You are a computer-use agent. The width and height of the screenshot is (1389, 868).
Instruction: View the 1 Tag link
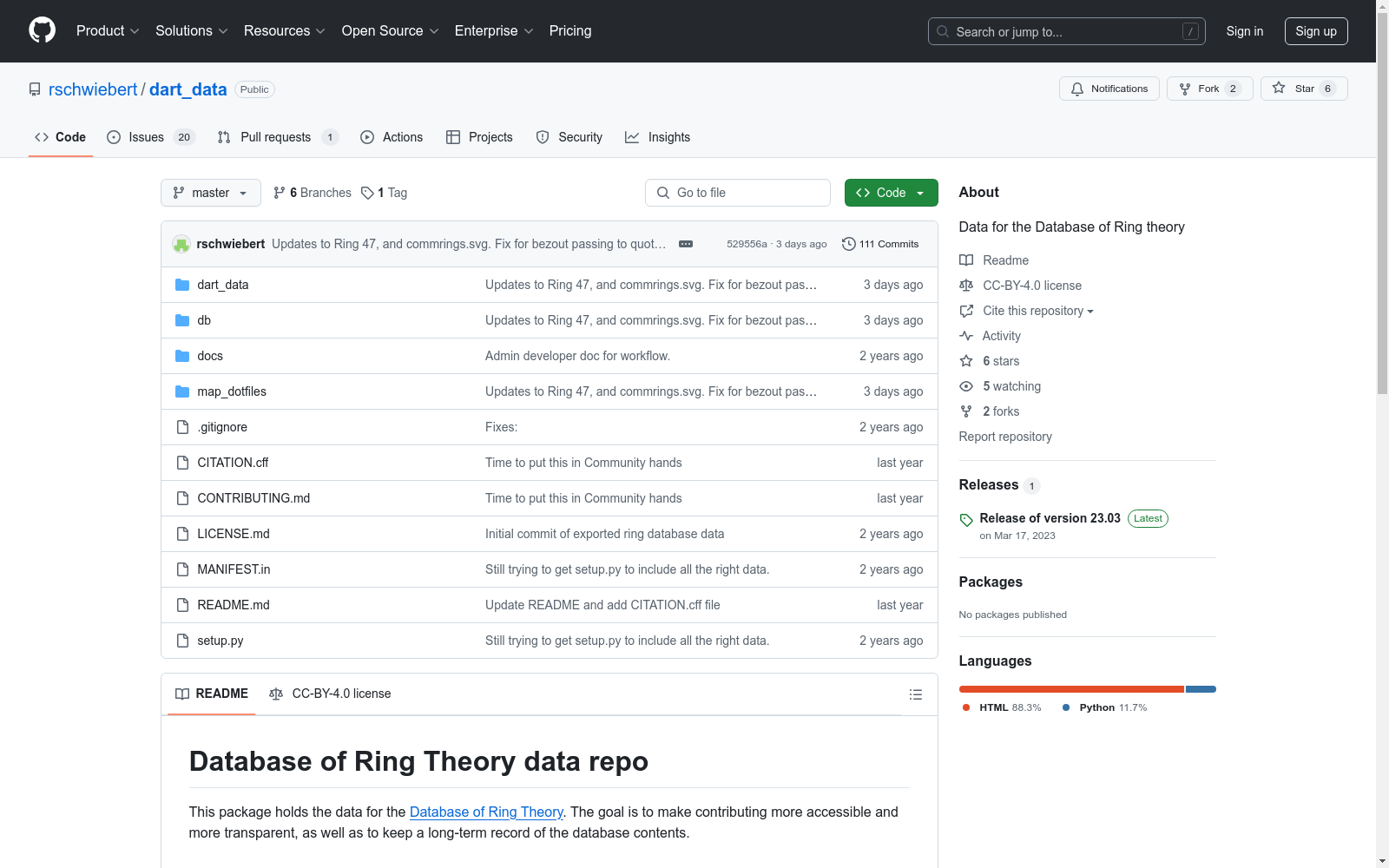[385, 193]
